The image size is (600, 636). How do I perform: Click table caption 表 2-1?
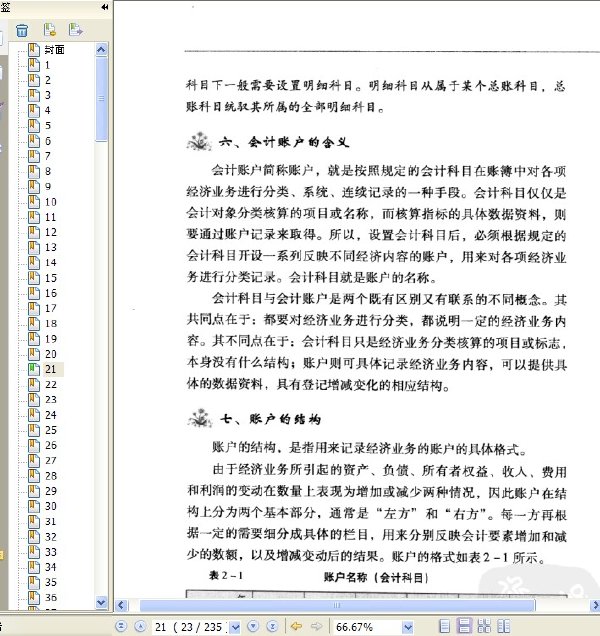click(226, 575)
